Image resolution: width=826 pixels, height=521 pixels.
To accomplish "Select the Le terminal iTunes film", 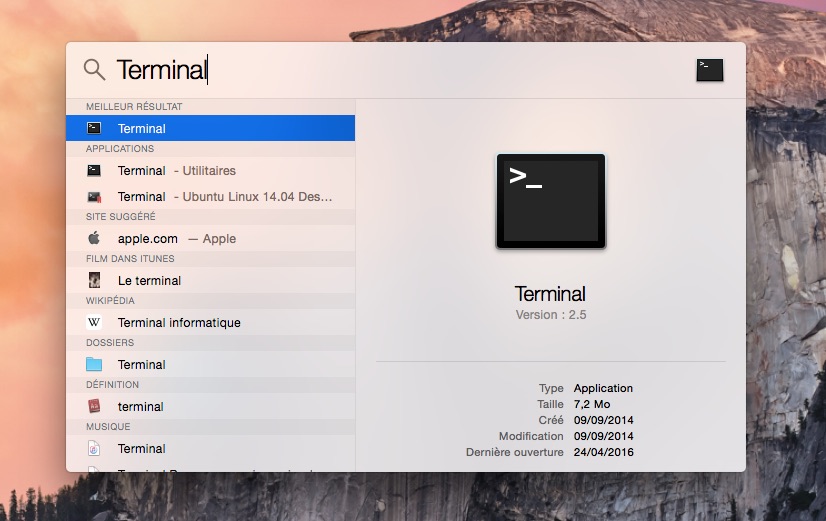I will click(x=210, y=281).
